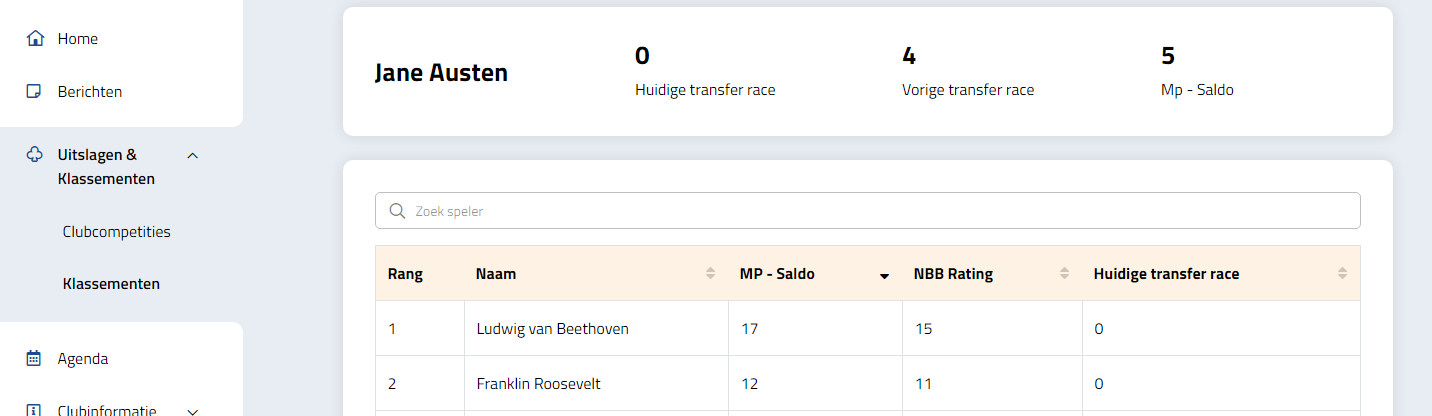
Task: Sort table by Naam column arrows
Action: 710,274
